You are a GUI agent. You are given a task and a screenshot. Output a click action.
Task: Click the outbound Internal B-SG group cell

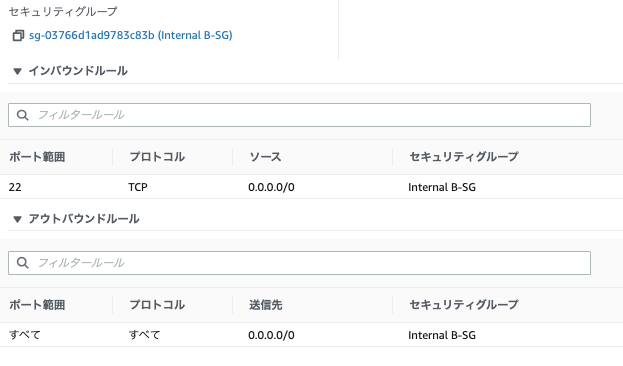point(442,335)
